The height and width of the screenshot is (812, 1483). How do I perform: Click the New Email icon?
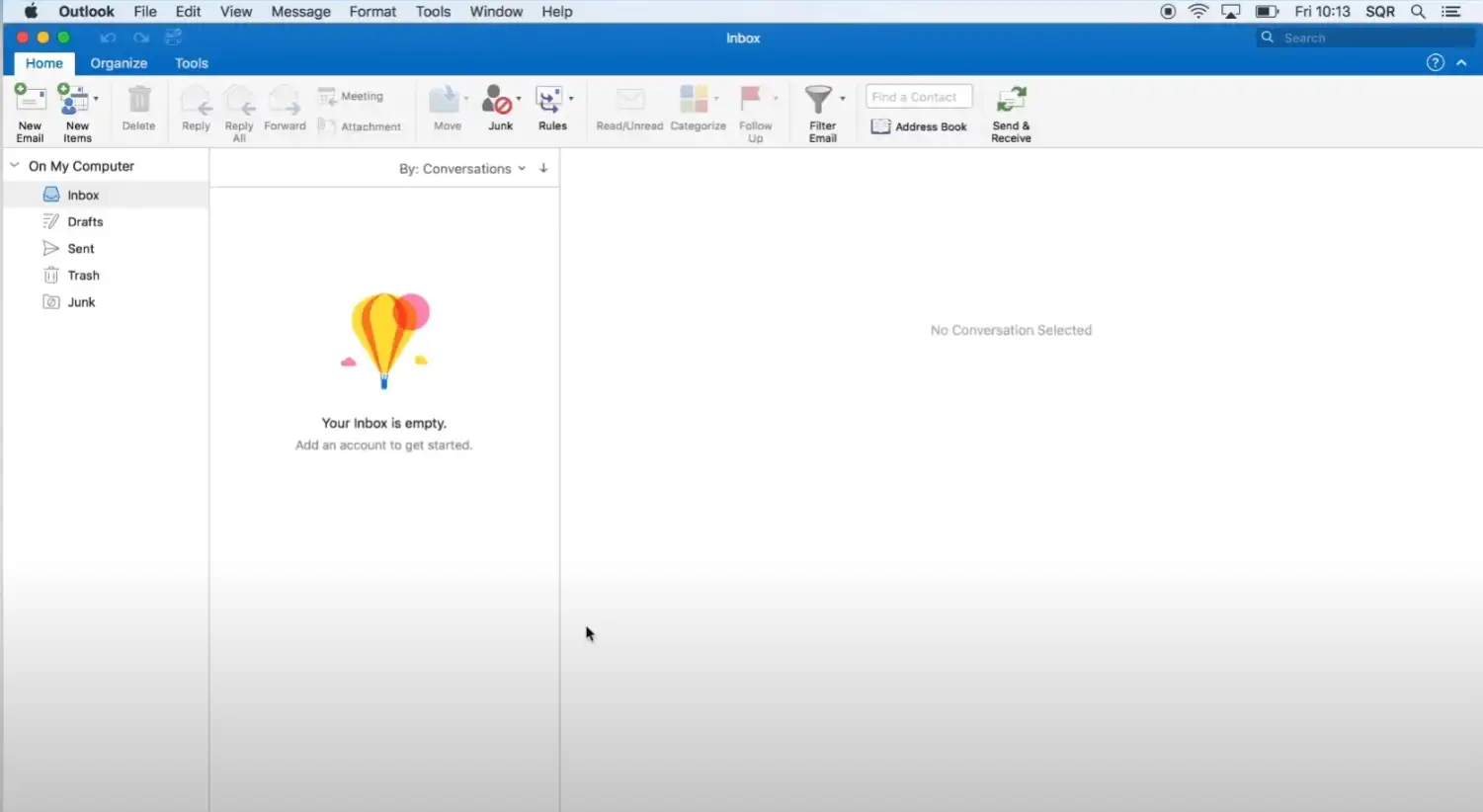point(30,102)
